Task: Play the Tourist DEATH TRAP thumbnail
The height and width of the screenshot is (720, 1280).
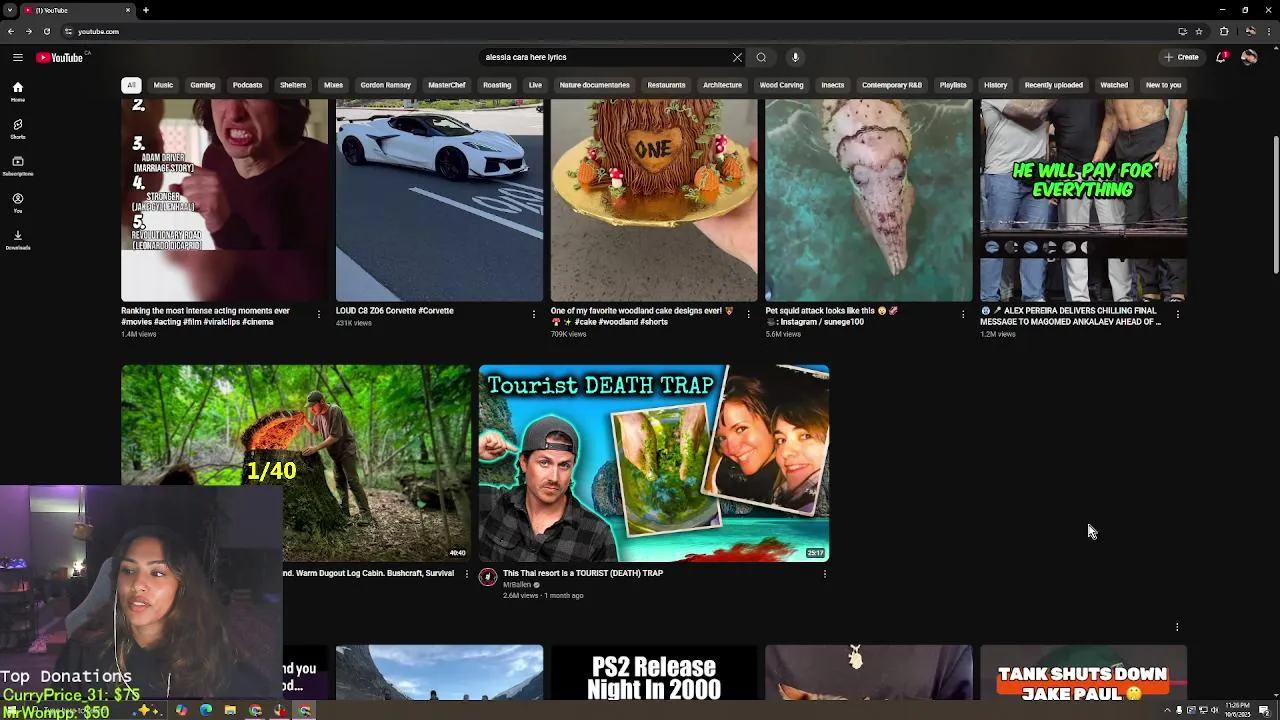Action: tap(654, 463)
